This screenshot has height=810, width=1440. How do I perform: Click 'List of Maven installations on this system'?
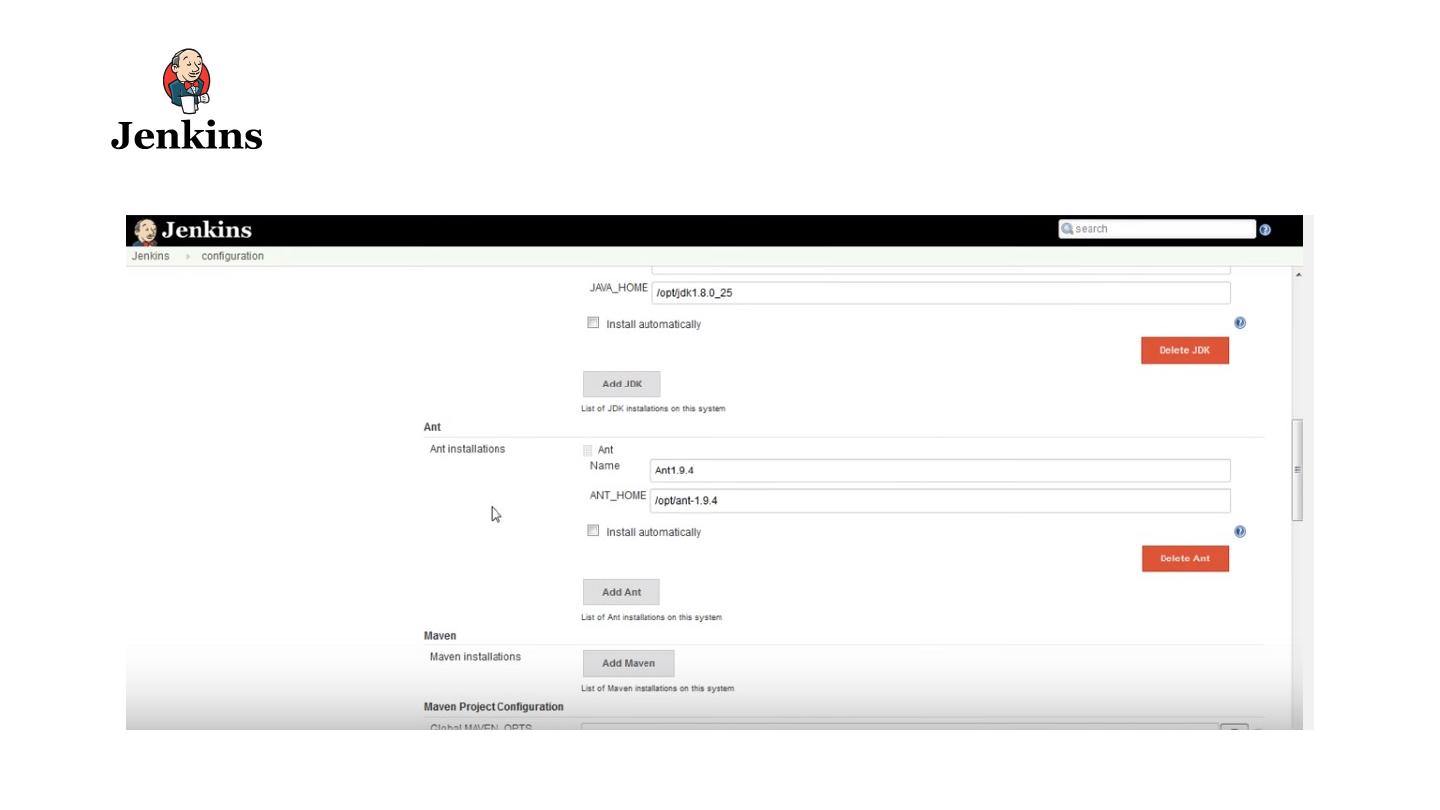(x=657, y=688)
